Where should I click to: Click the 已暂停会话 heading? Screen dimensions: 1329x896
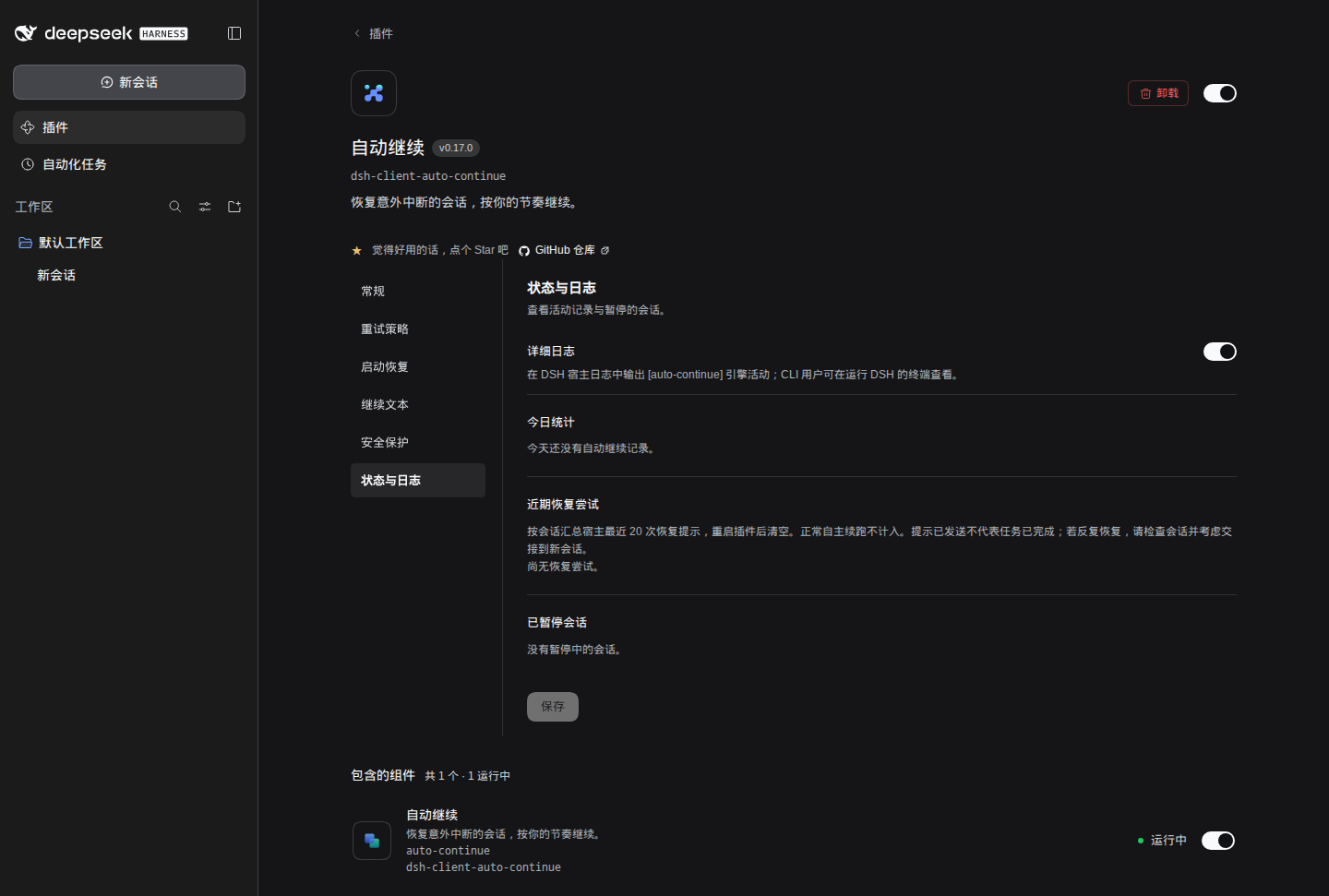point(557,623)
